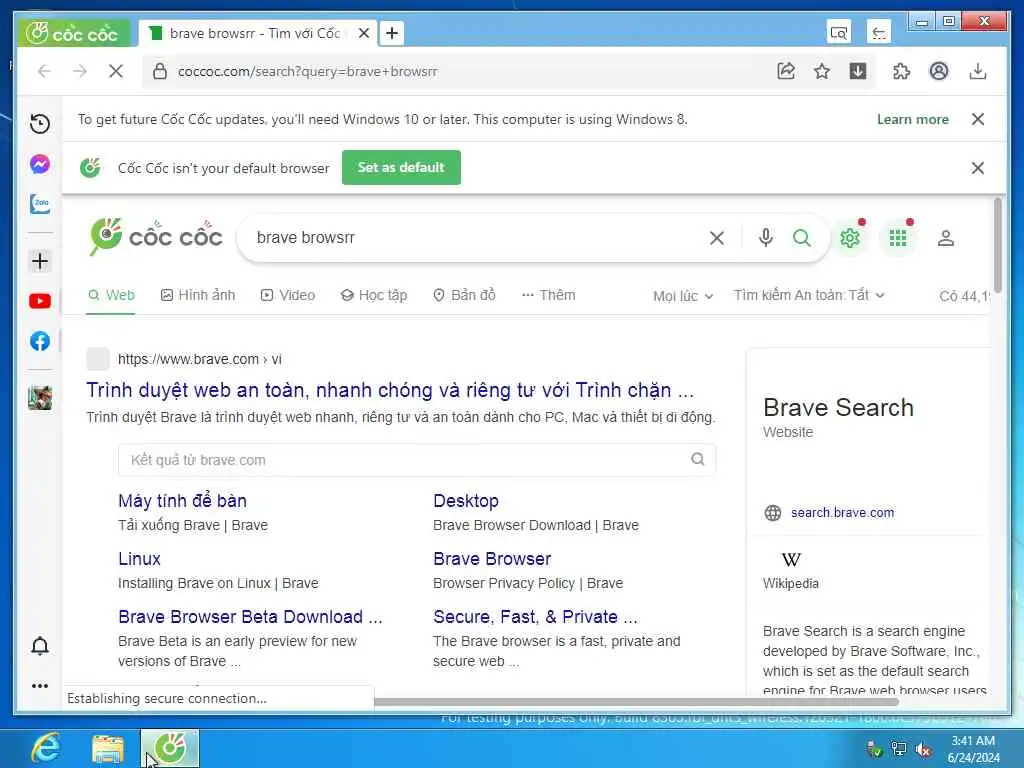
Task: Open the Linux sitelink
Action: pos(139,559)
